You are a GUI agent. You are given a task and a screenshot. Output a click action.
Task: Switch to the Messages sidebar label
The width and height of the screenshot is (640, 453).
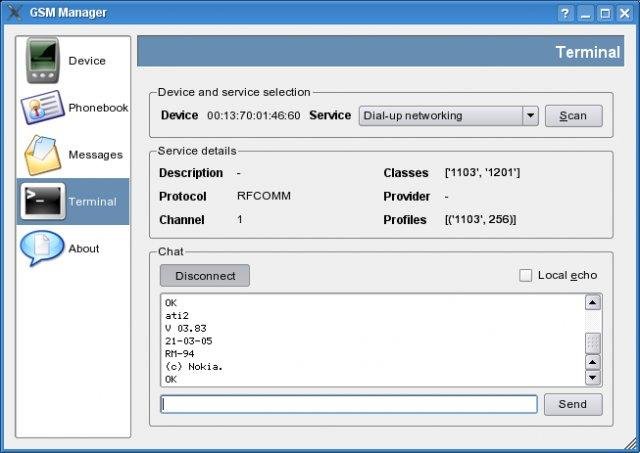coord(96,155)
